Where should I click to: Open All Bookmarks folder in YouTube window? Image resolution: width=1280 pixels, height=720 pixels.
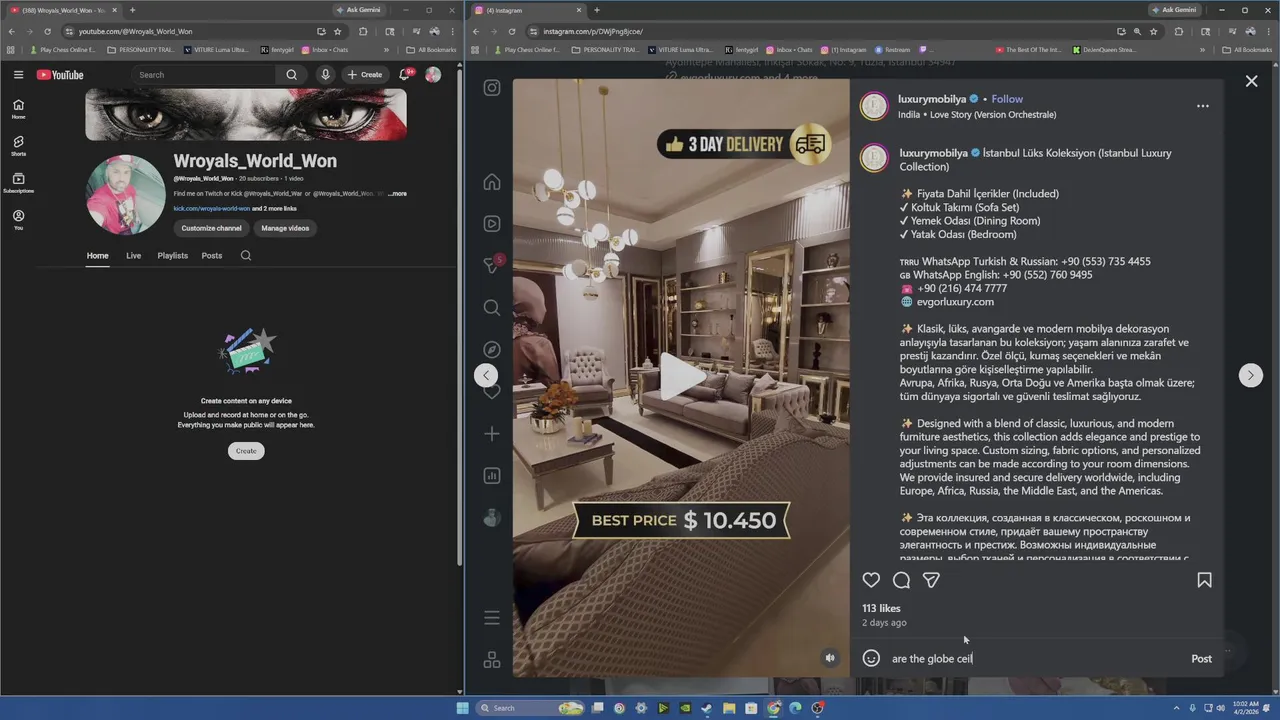coord(431,50)
